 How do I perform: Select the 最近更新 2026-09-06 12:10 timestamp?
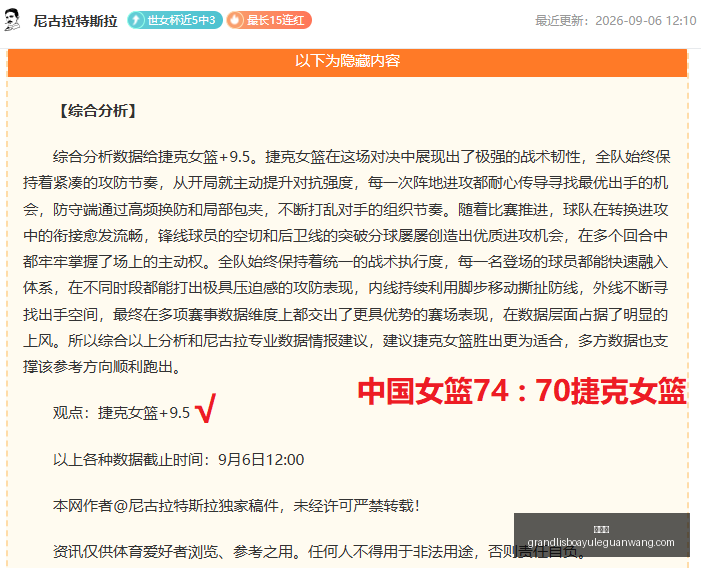coord(616,21)
